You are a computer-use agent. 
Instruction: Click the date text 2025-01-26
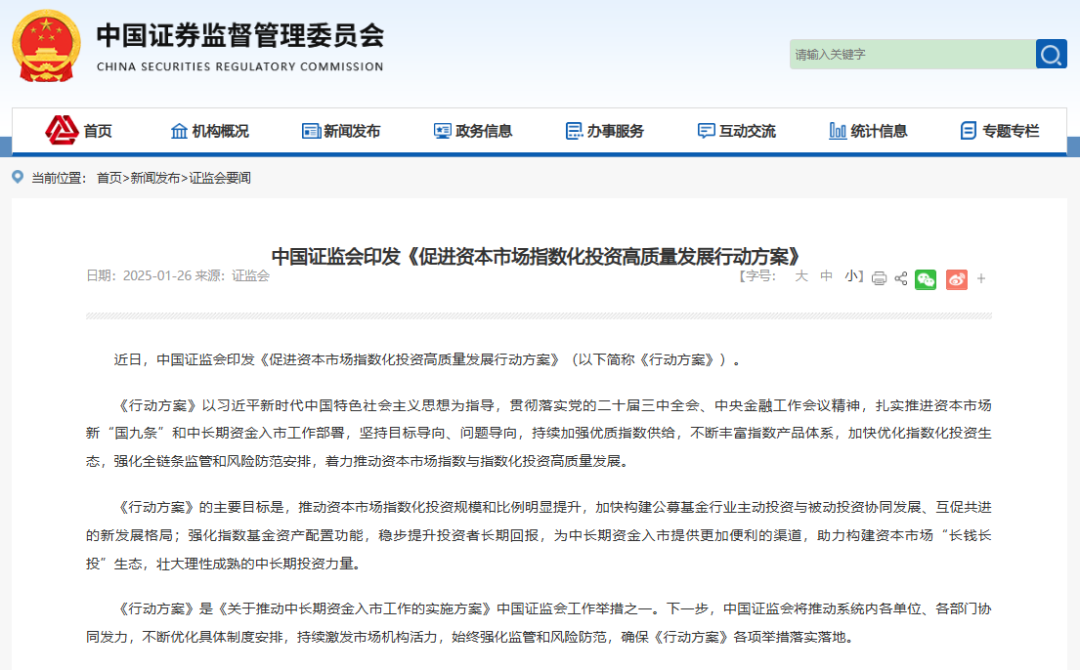[157, 275]
